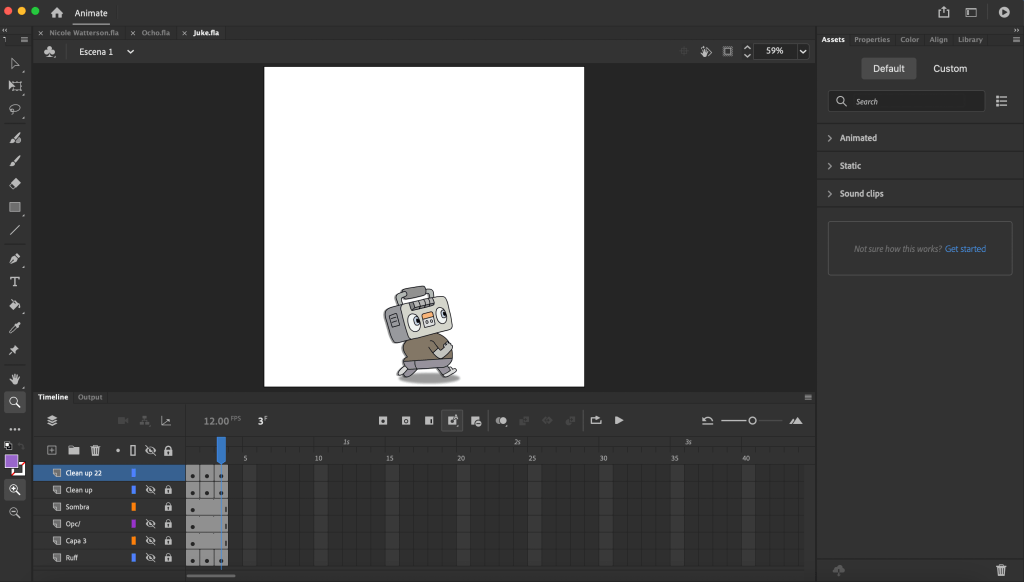Open the Get started link
The width and height of the screenshot is (1024, 582).
tap(965, 249)
